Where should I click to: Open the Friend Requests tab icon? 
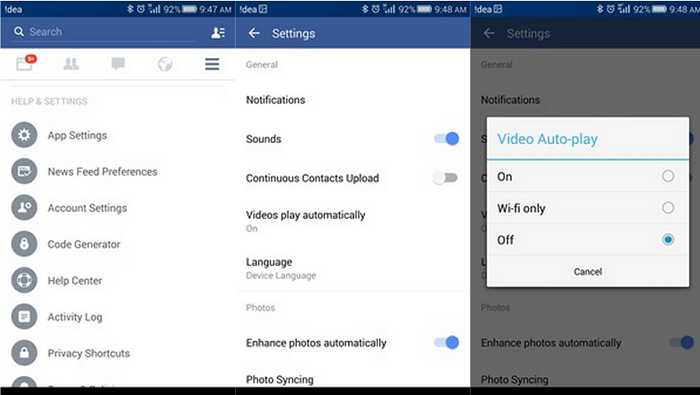click(x=71, y=64)
